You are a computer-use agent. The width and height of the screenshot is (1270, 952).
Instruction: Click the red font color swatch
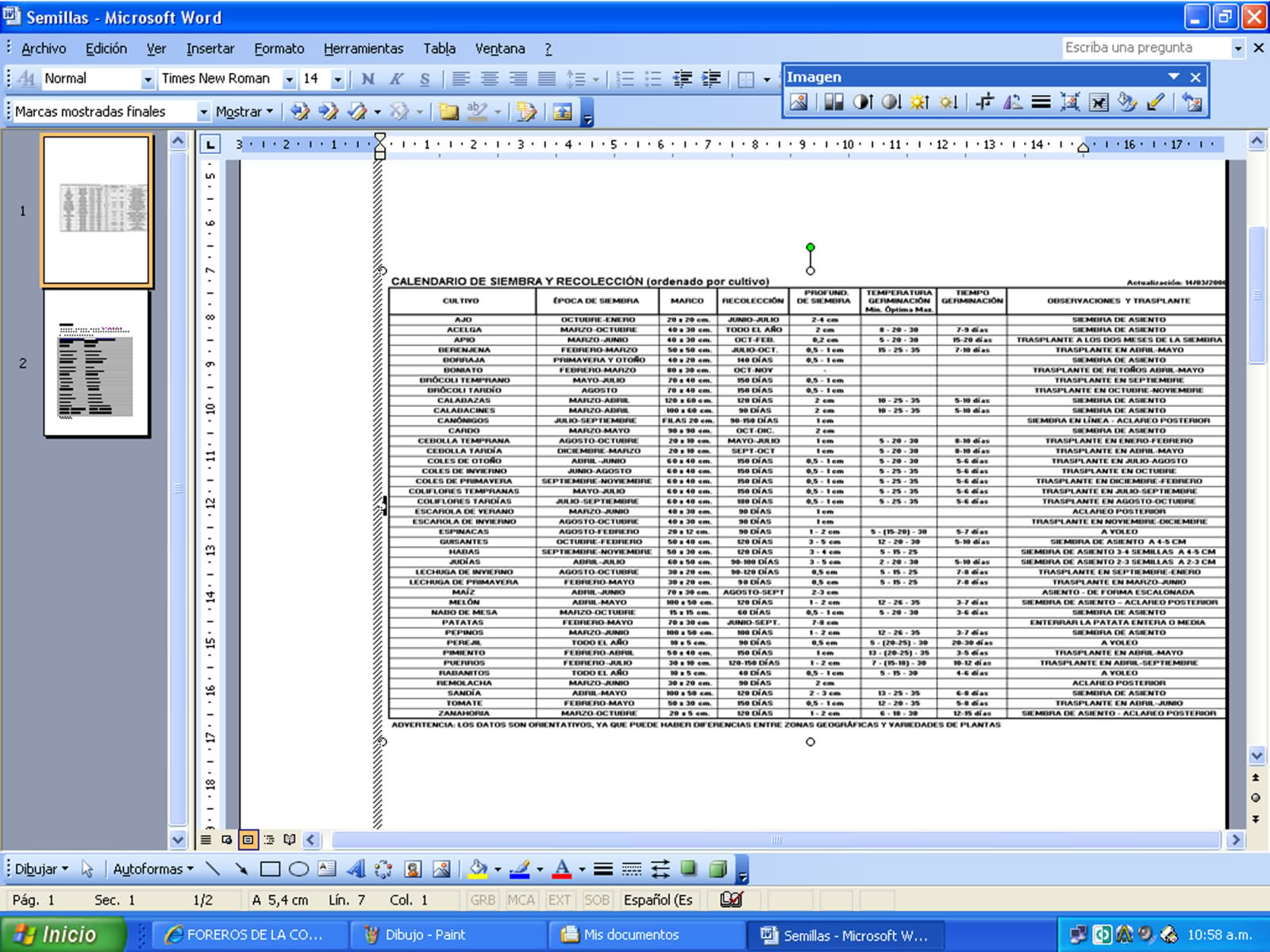562,869
